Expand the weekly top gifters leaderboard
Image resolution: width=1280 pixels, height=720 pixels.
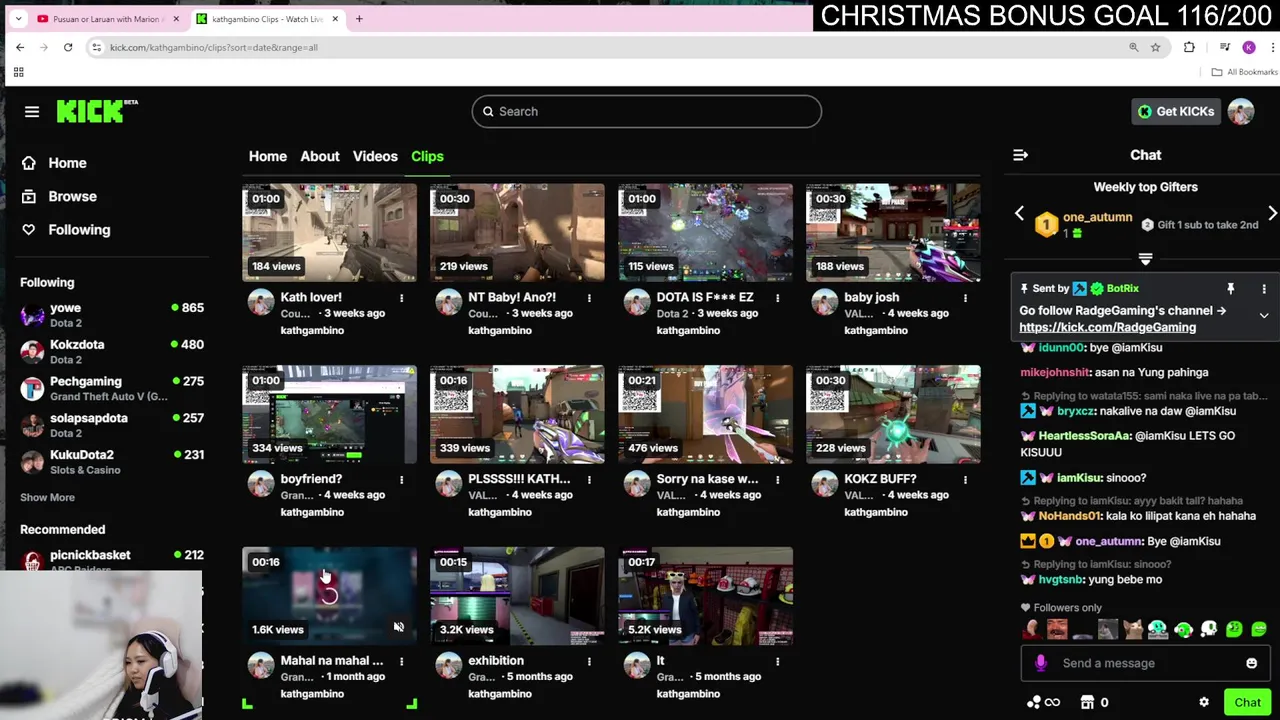[1146, 259]
